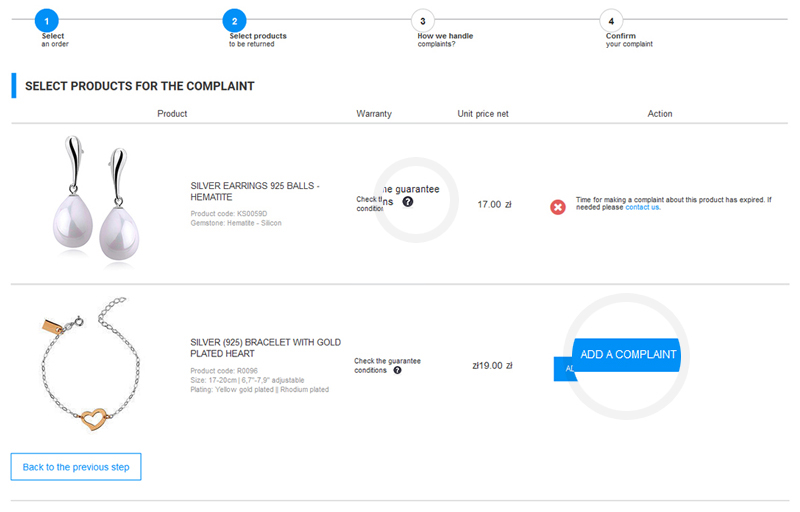Open the contact us link
This screenshot has height=512, width=800.
pos(642,208)
